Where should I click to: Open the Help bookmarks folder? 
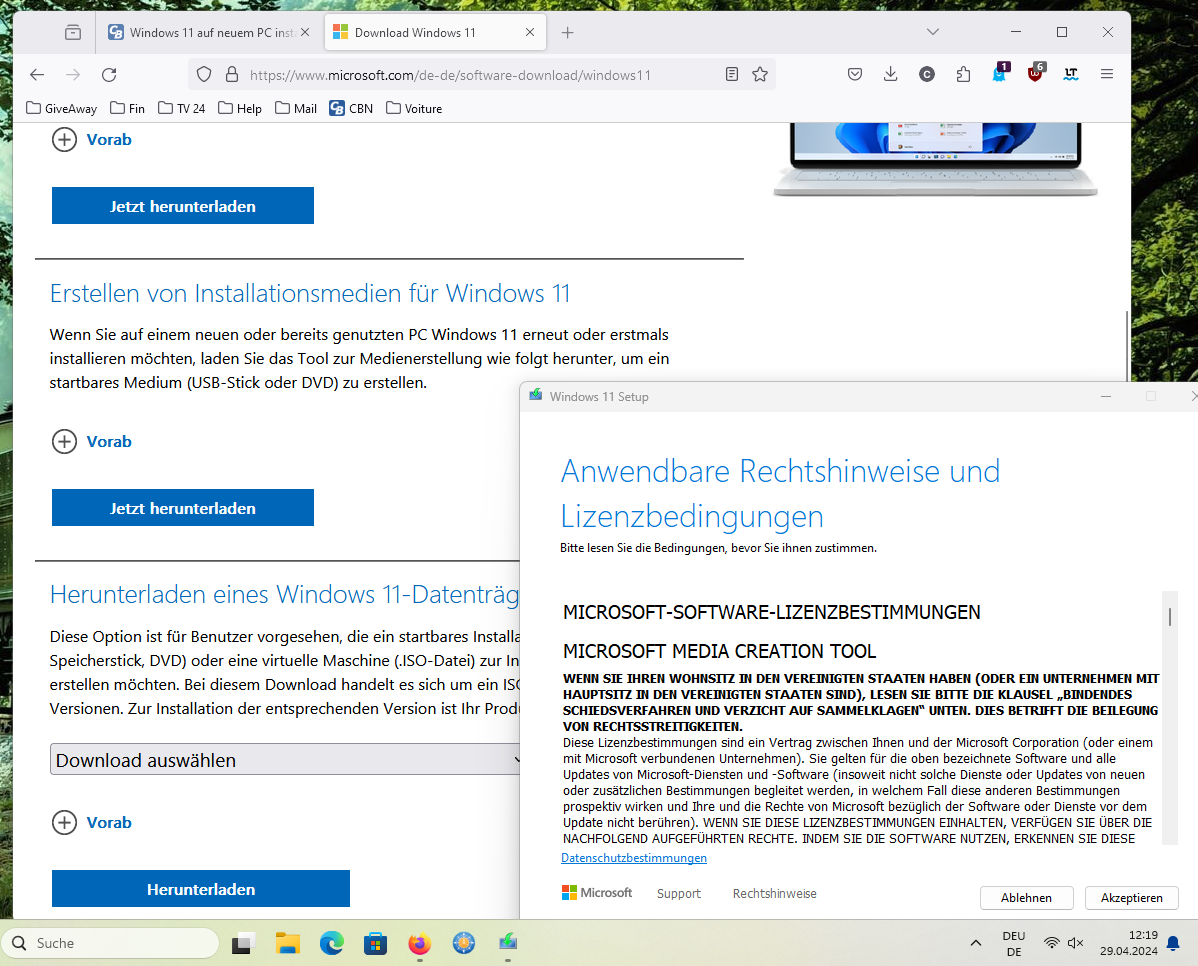click(x=240, y=109)
